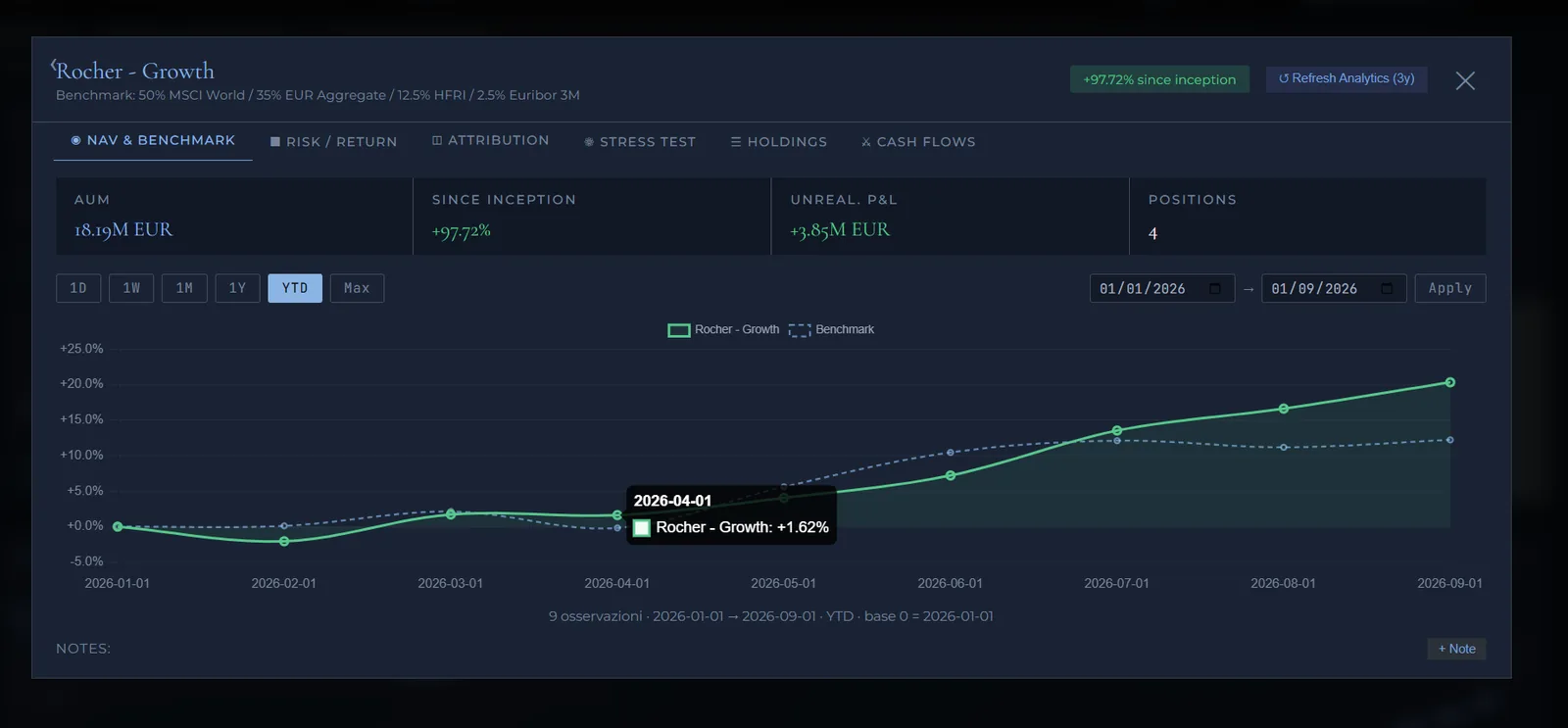Viewport: 1568px width, 728px height.
Task: Click the y-axis label -5.0%
Action: (x=86, y=561)
